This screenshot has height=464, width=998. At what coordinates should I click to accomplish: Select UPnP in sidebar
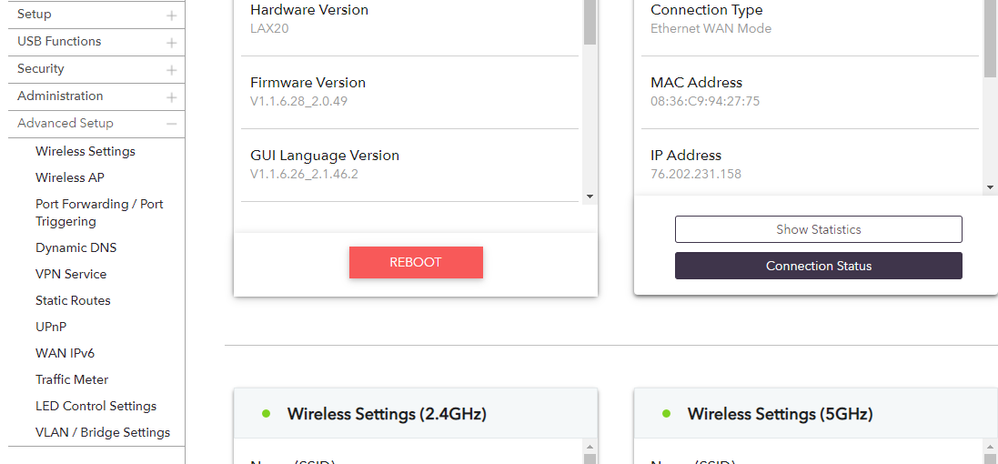(x=51, y=327)
